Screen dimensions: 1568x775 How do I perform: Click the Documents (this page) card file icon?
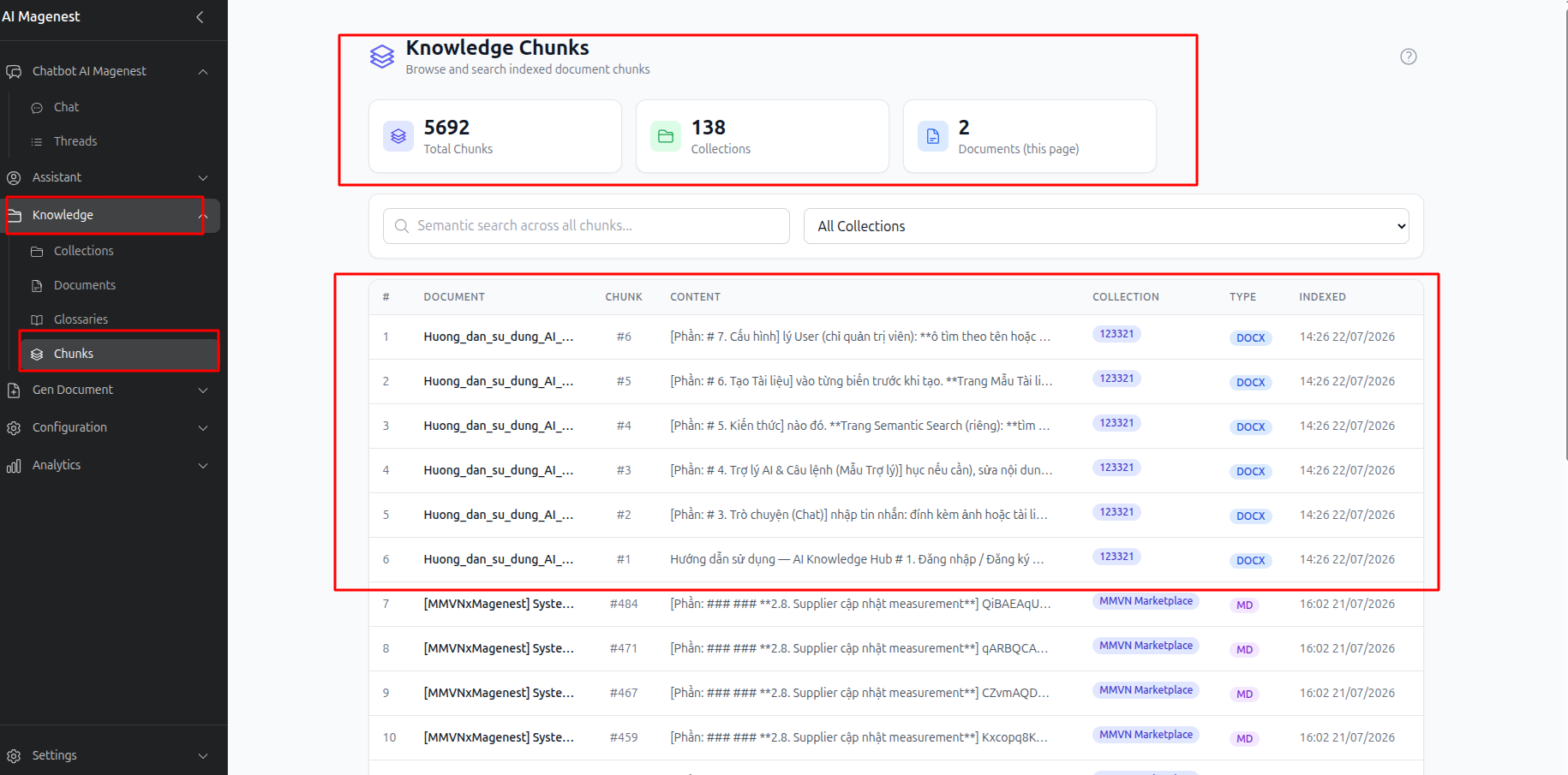pyautogui.click(x=933, y=136)
